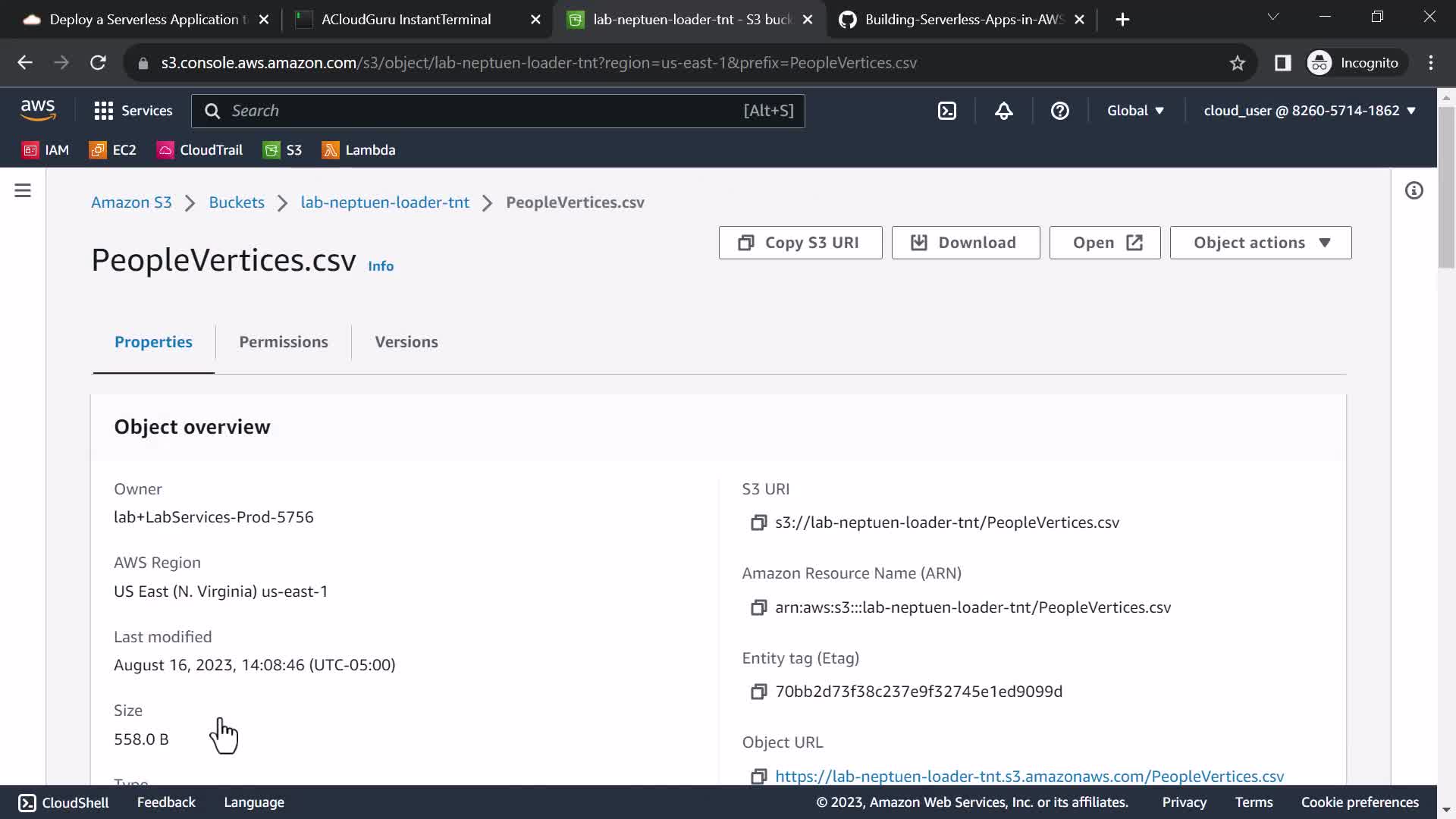
Task: Open the Services grid menu
Action: [x=133, y=111]
